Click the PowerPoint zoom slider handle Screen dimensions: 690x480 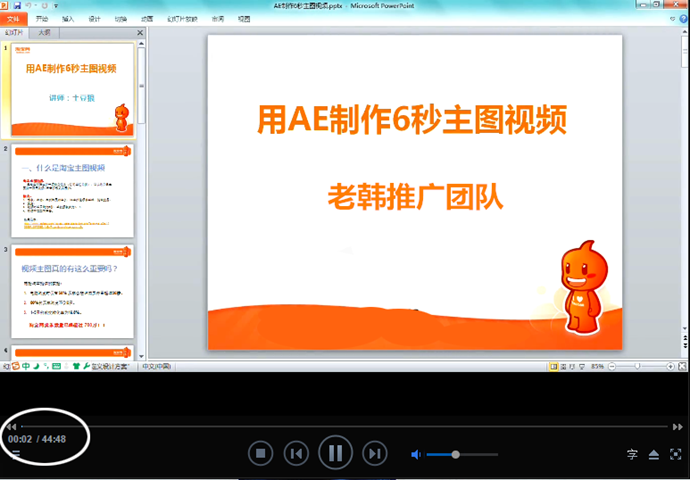point(638,366)
